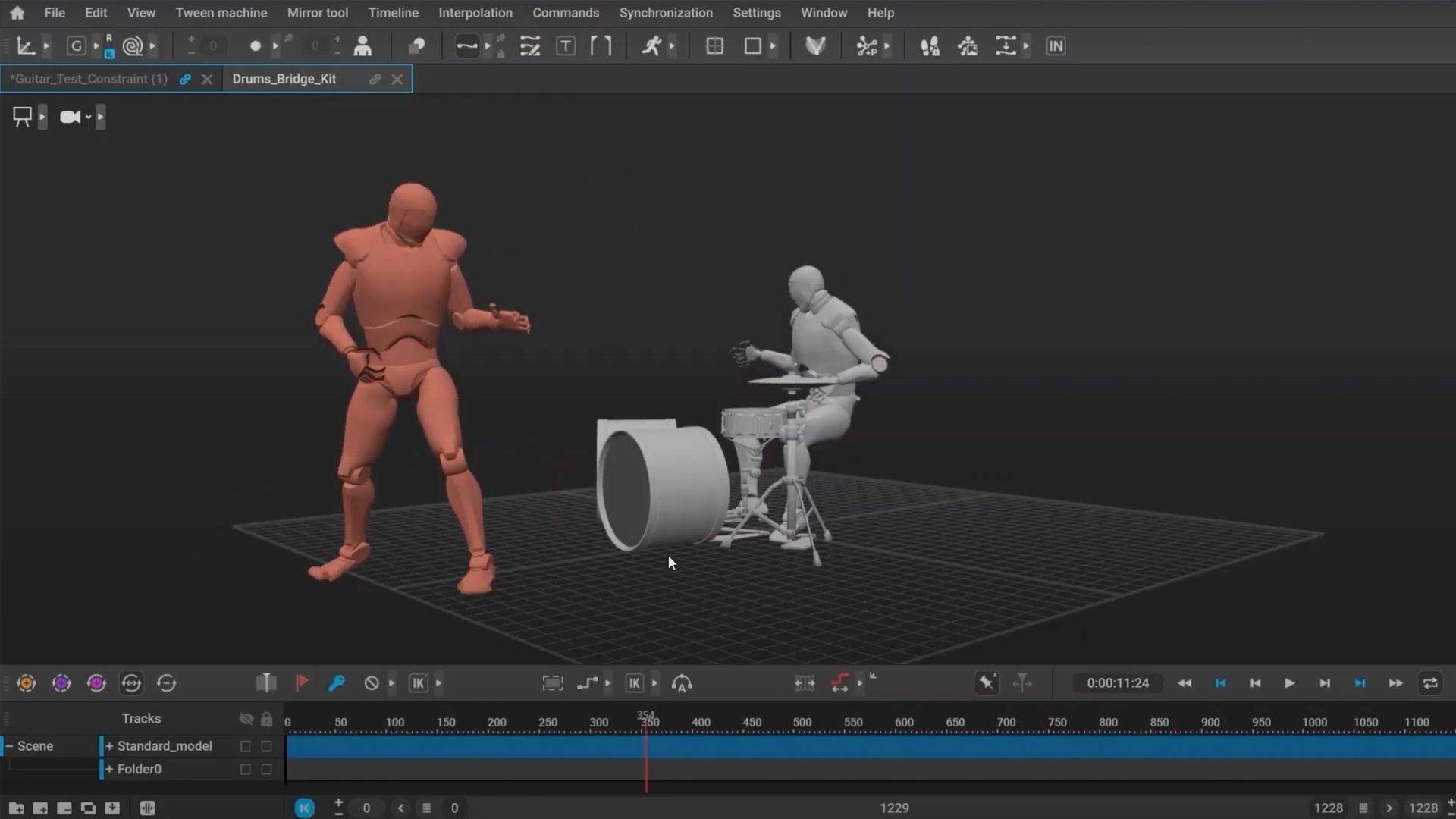Click the lock icon in the Tracks header
This screenshot has width=1456, height=819.
[266, 718]
